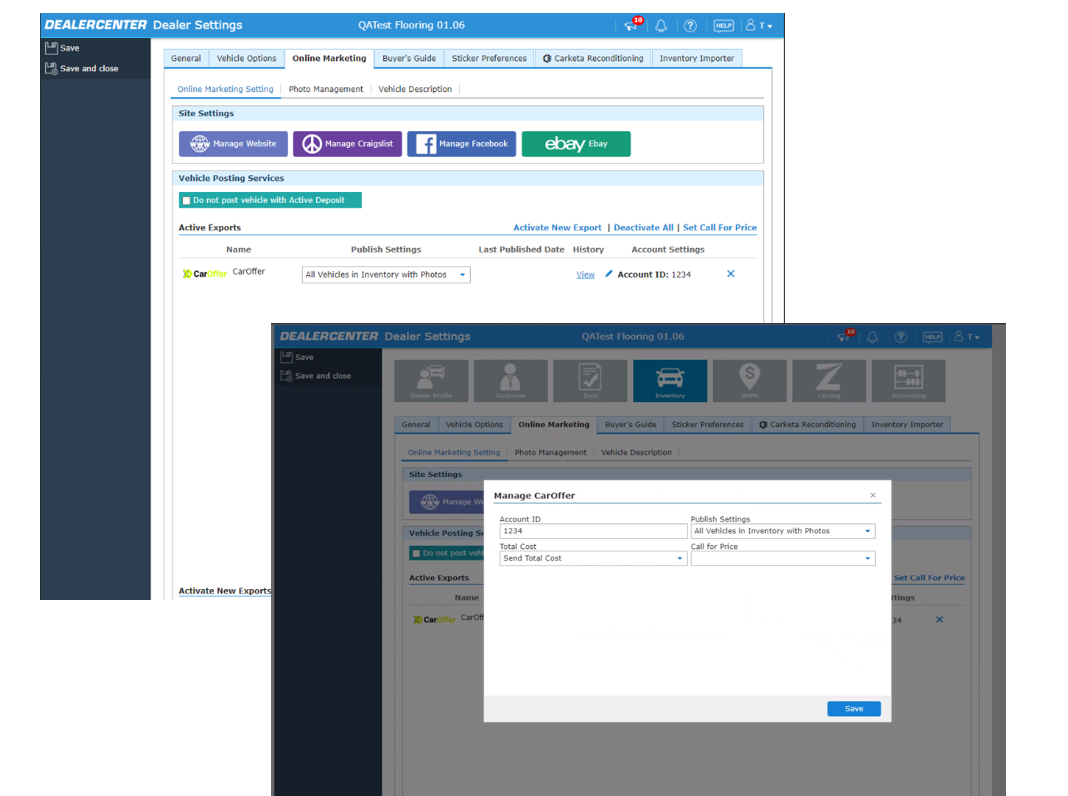Image resolution: width=1068 pixels, height=796 pixels.
Task: Open user menu in the lower window header
Action: click(967, 337)
